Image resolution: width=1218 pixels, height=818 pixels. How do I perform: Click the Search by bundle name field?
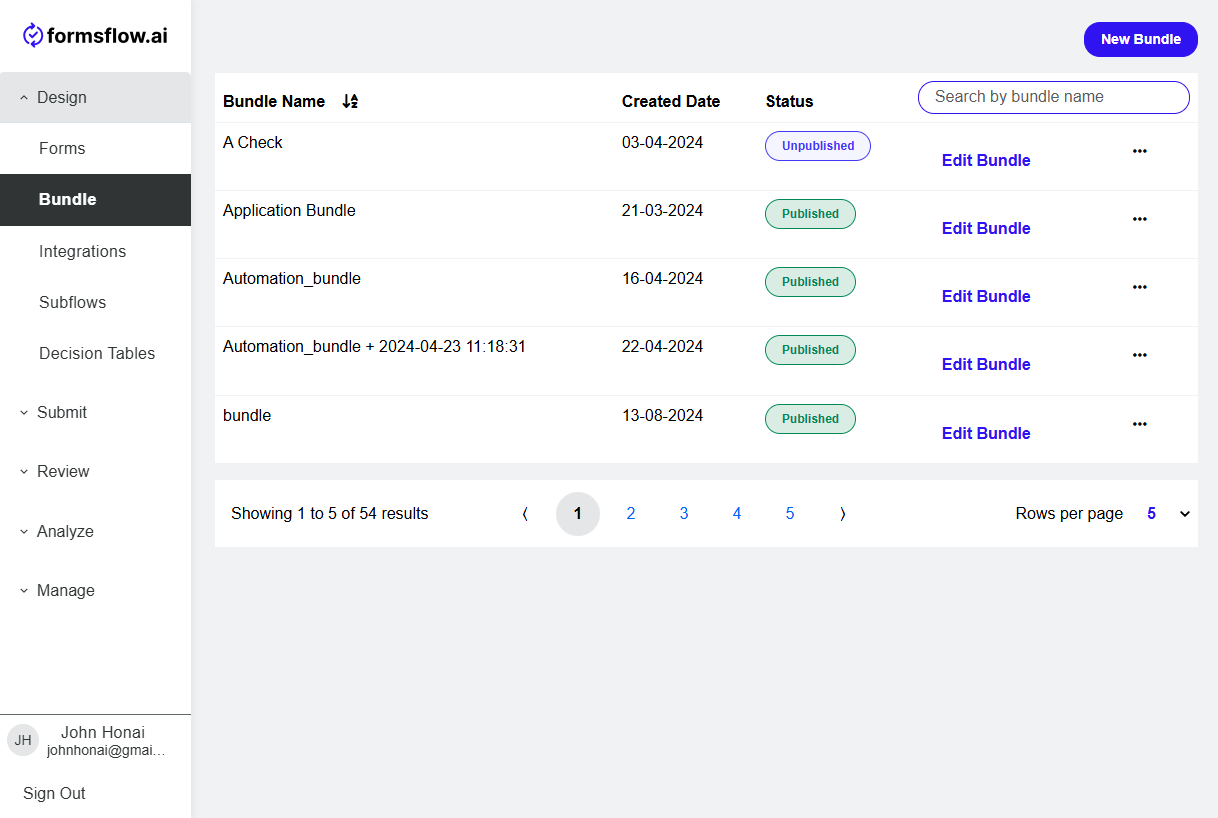pos(1053,97)
